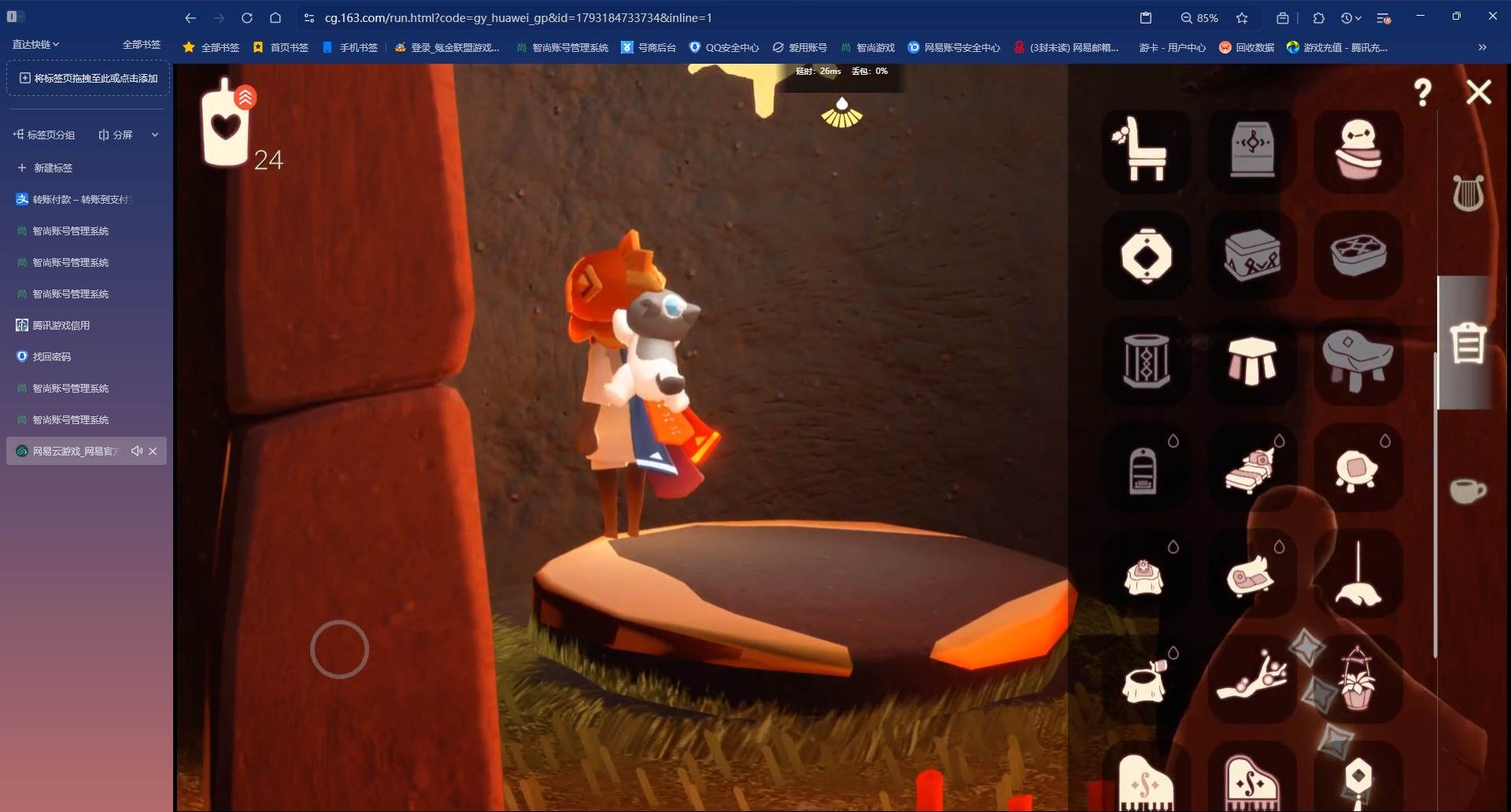This screenshot has height=812, width=1511.
Task: Open the 网易账号安全中心 bookmark
Action: (954, 47)
